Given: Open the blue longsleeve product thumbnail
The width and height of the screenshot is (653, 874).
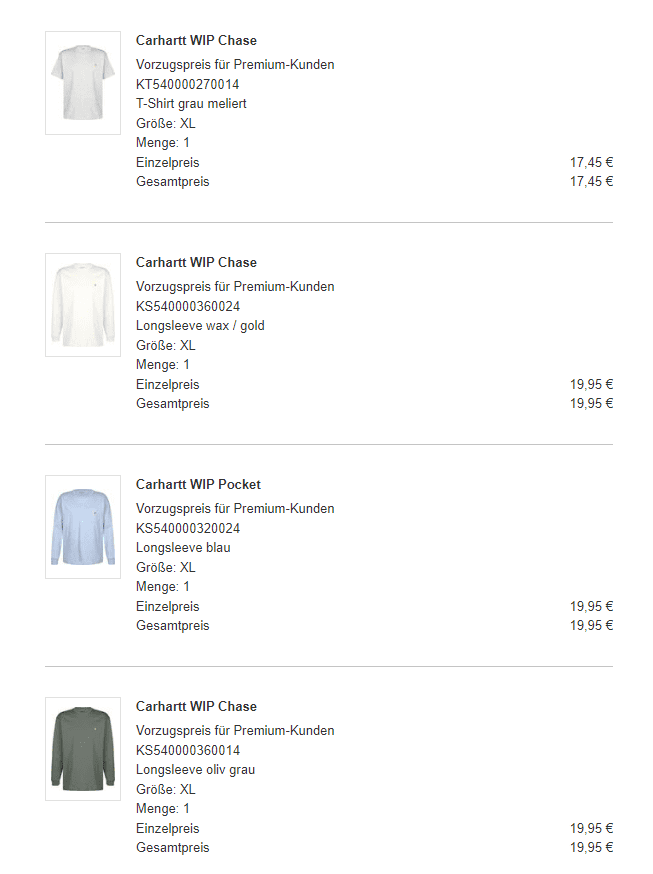Looking at the screenshot, I should pos(83,527).
